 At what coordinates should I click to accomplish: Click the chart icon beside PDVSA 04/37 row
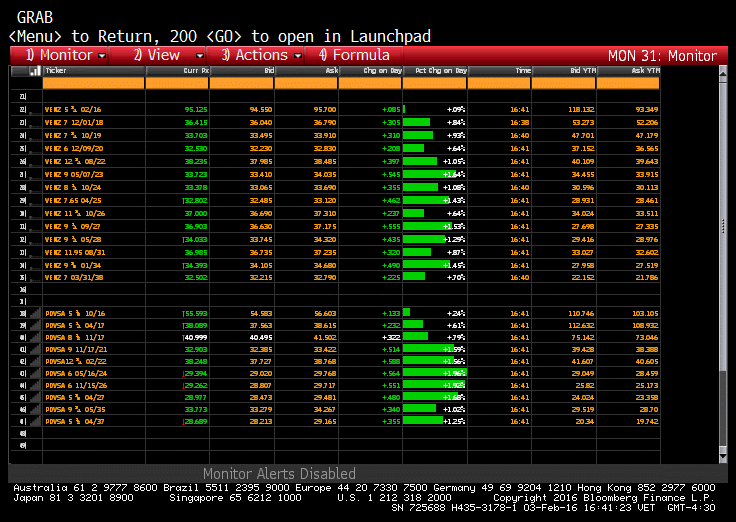(x=35, y=421)
